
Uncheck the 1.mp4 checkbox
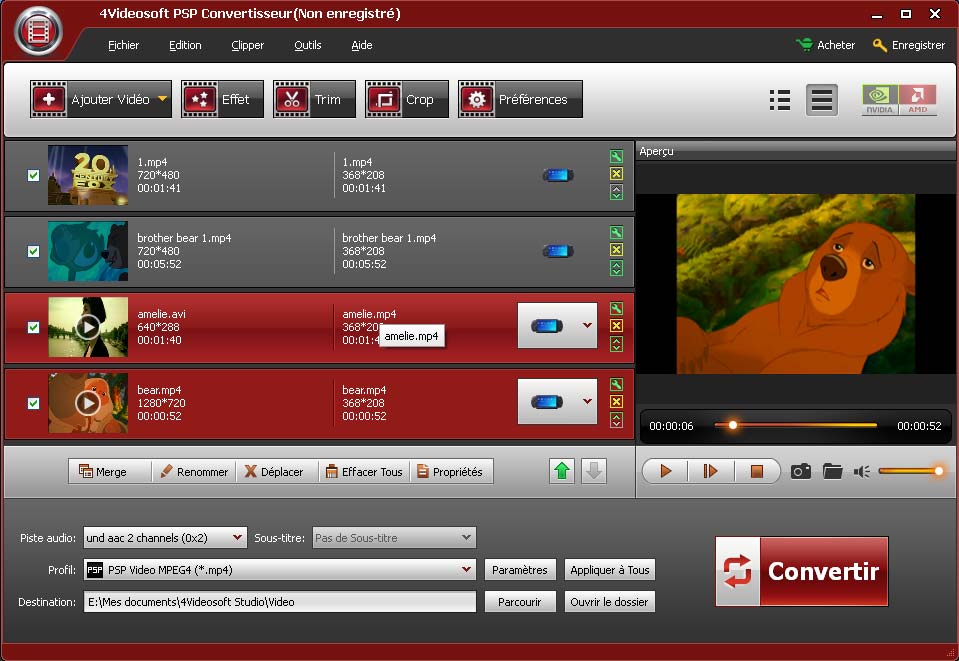click(33, 175)
